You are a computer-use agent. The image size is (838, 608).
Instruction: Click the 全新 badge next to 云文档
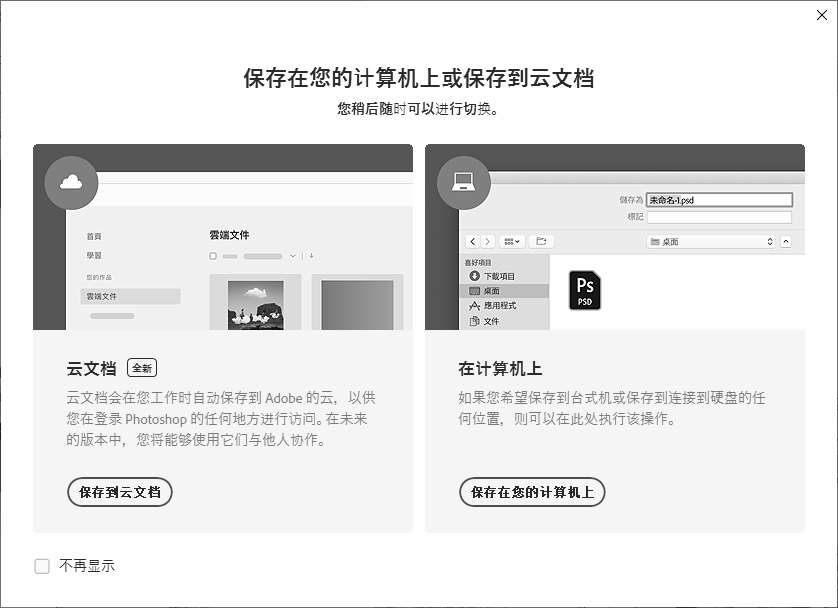tap(142, 368)
